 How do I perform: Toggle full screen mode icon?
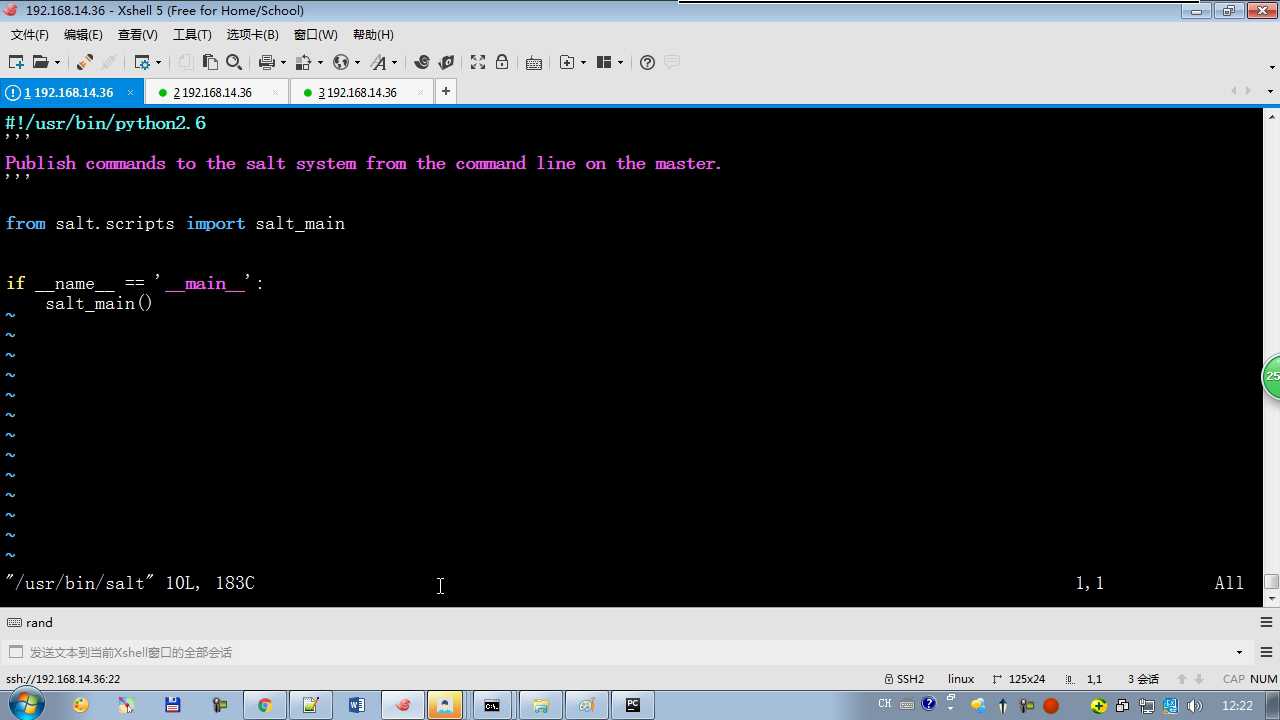click(478, 62)
